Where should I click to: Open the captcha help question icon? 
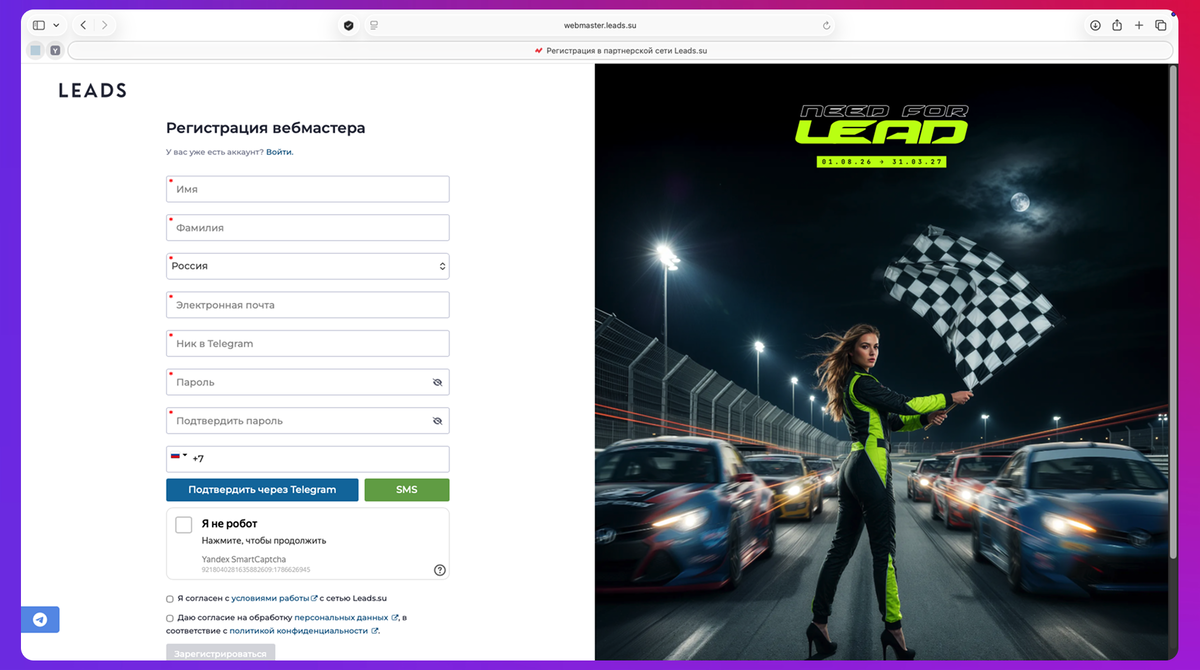click(440, 570)
